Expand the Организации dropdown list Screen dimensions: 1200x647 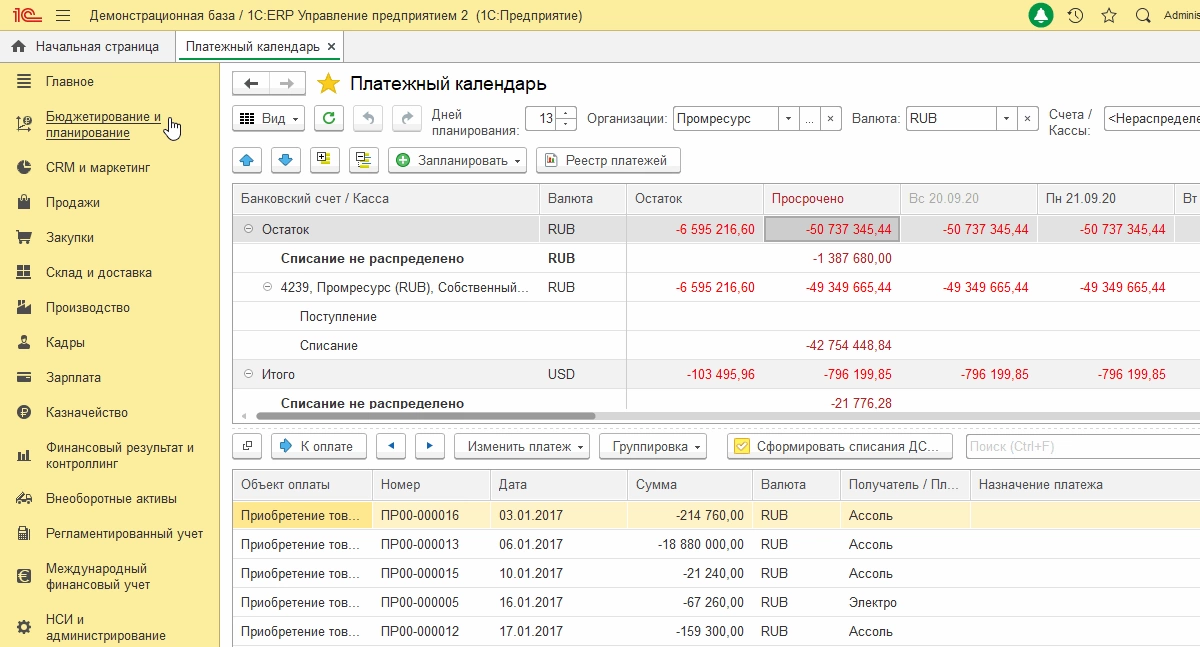point(788,118)
